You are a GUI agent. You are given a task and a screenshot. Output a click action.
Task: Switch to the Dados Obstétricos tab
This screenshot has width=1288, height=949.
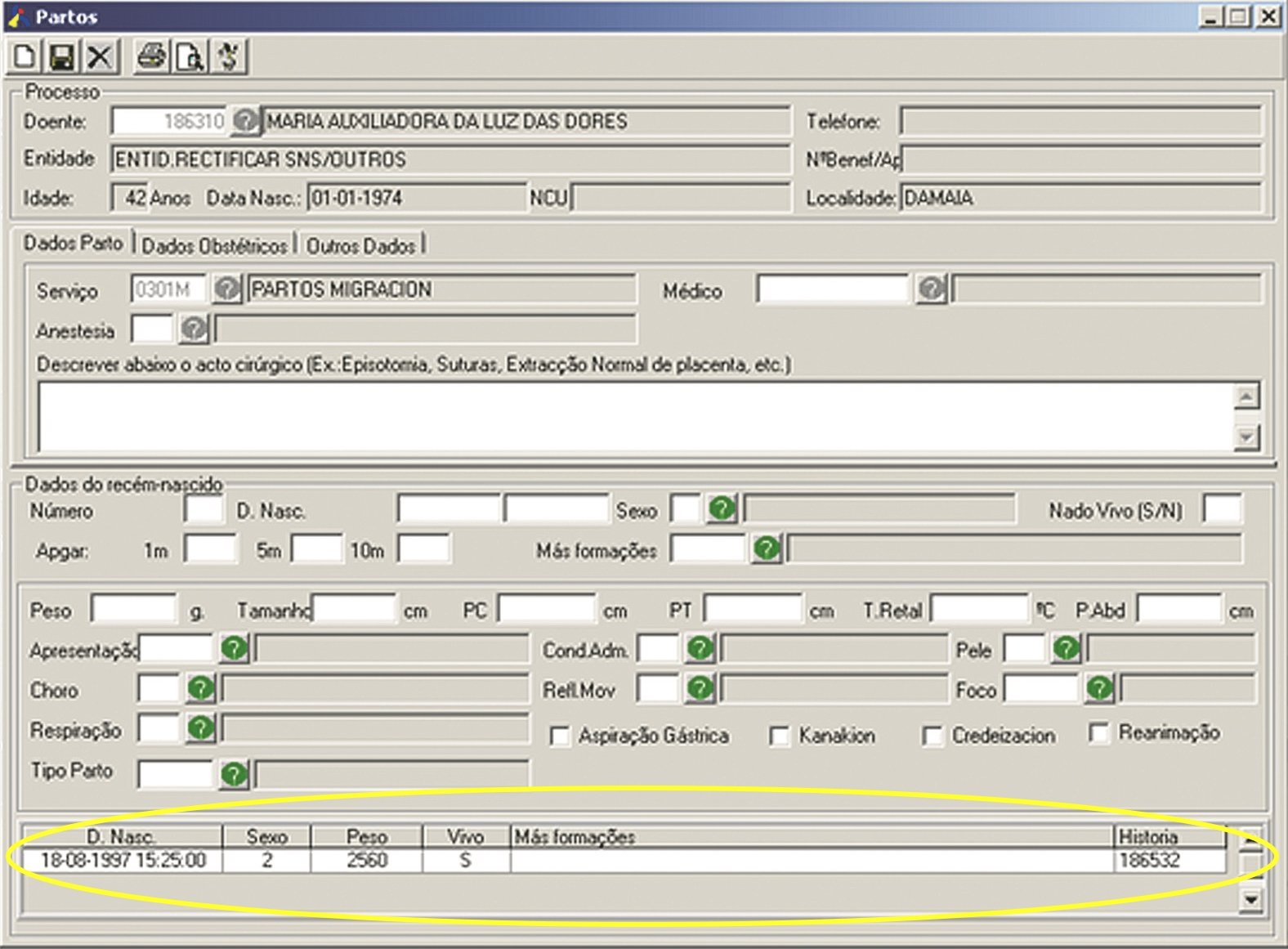click(214, 245)
